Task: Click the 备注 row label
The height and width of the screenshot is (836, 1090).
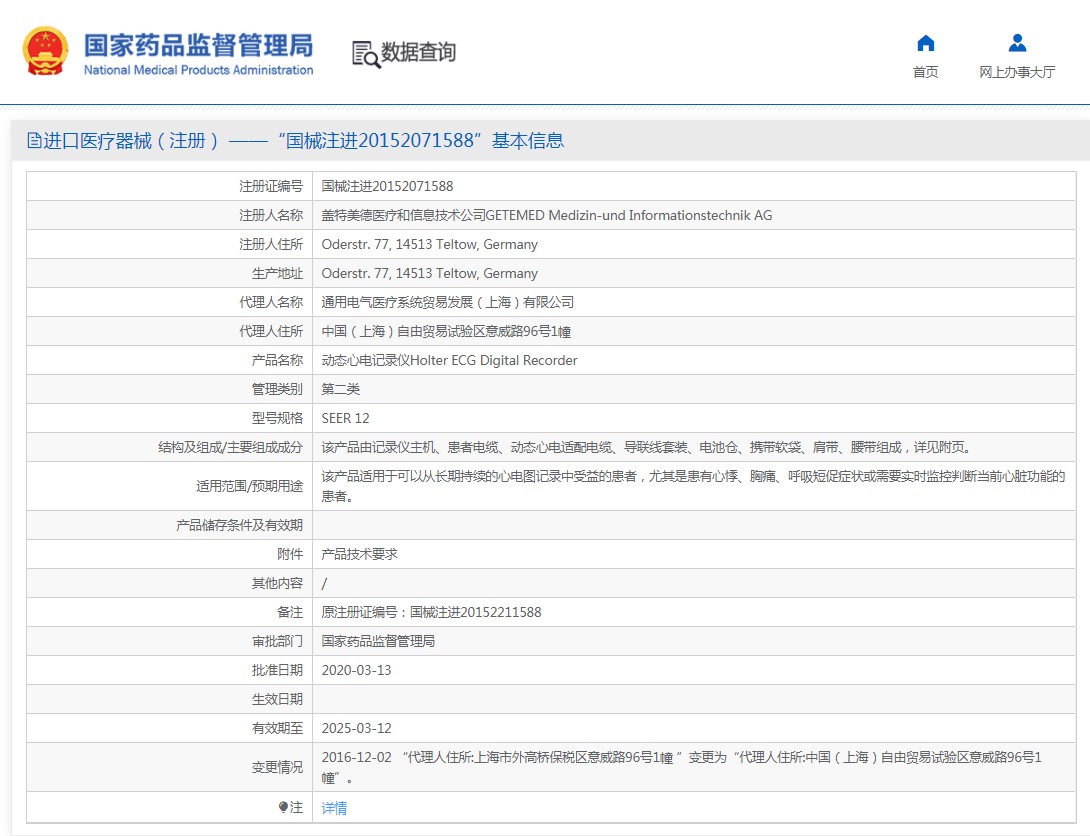Action: tap(290, 612)
